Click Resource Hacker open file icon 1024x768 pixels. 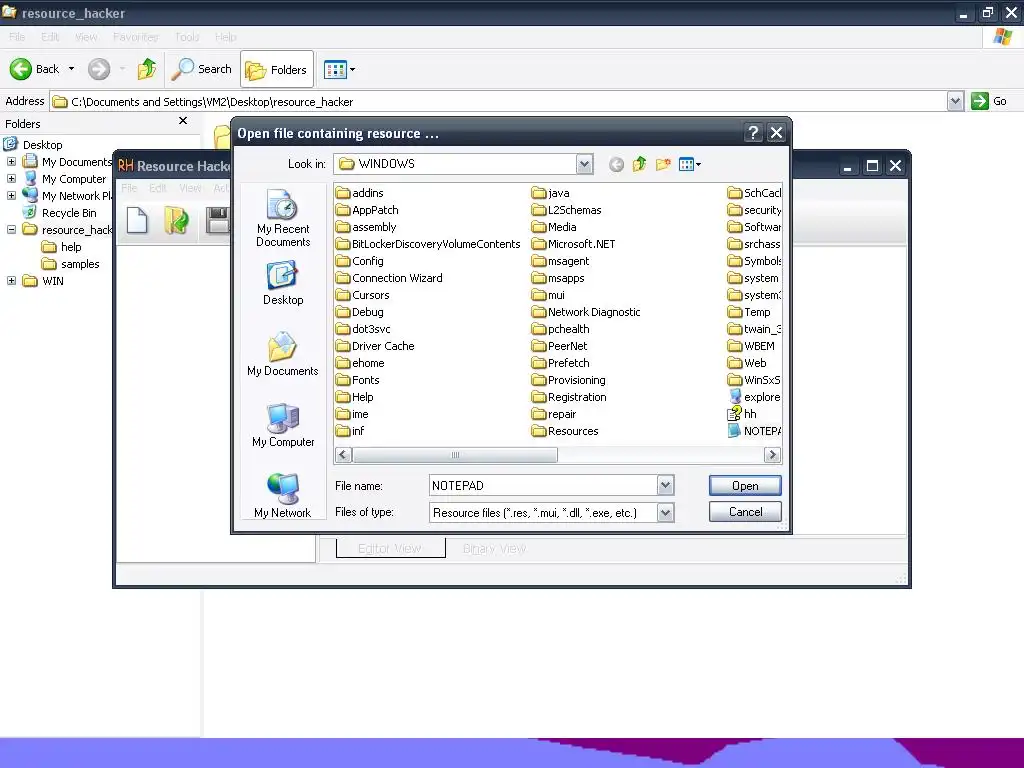[176, 220]
